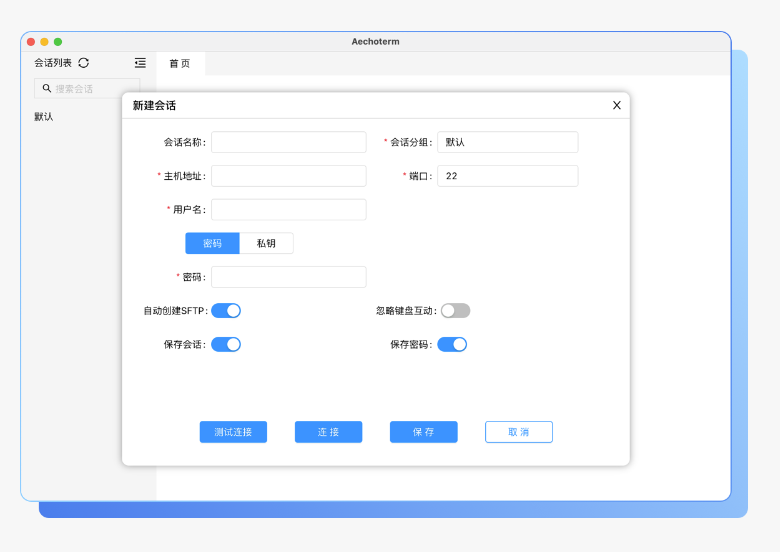The width and height of the screenshot is (780, 552).
Task: Select the 默认 group in session list
Action: point(44,117)
